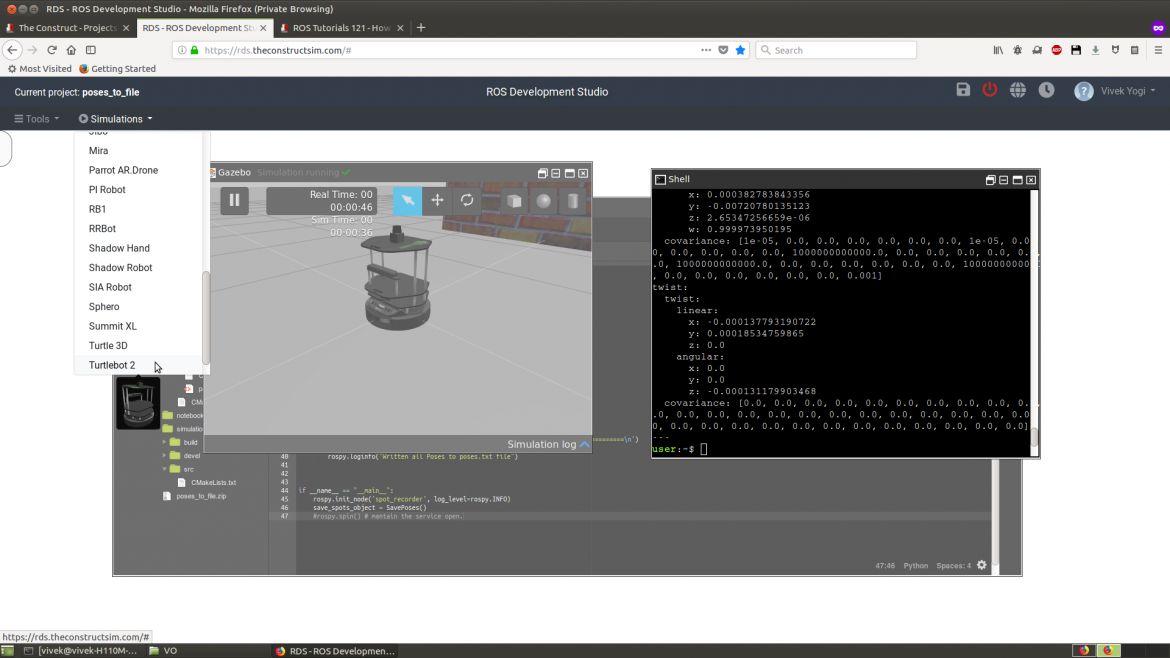Open the Tools dropdown menu
The height and width of the screenshot is (658, 1170).
[37, 119]
